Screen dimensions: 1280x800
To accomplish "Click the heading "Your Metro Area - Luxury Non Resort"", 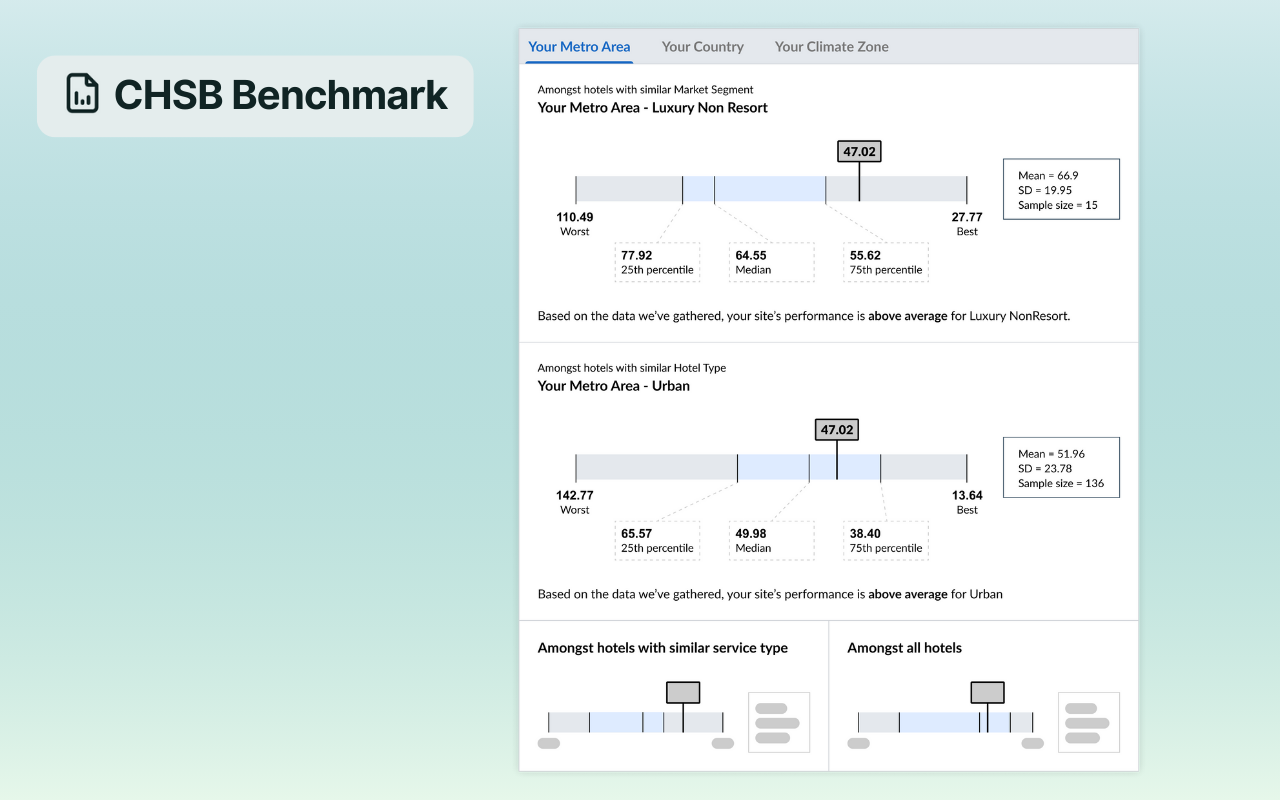I will click(x=653, y=107).
